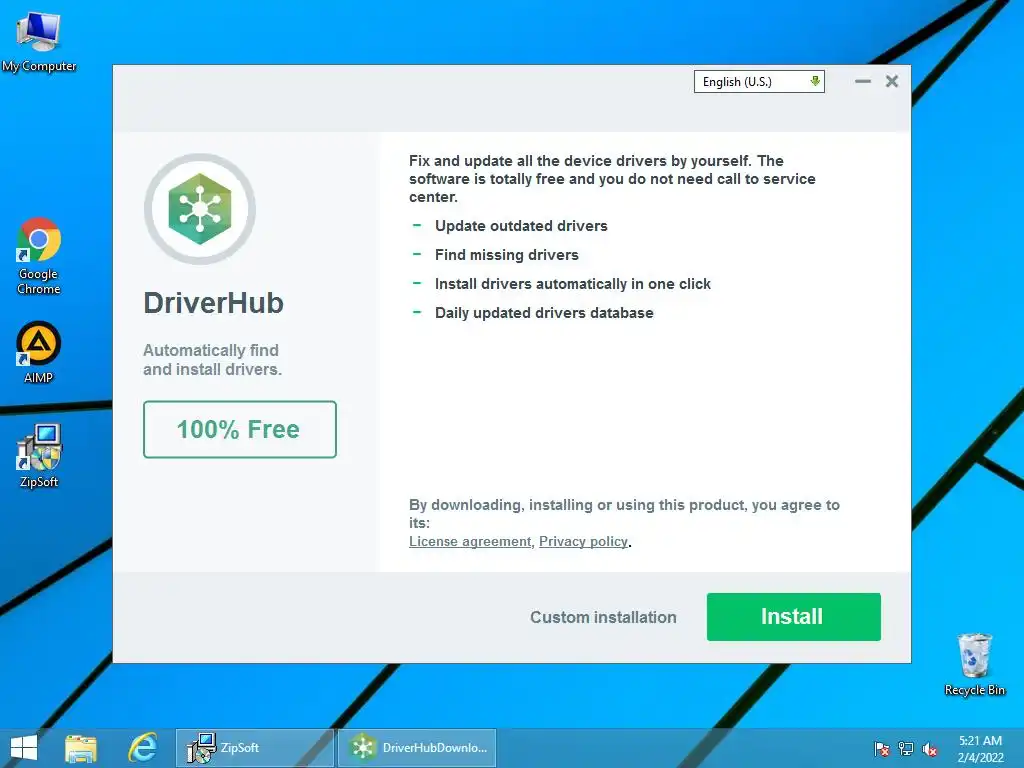
Task: Select AIMP desktop shortcut
Action: tap(39, 352)
